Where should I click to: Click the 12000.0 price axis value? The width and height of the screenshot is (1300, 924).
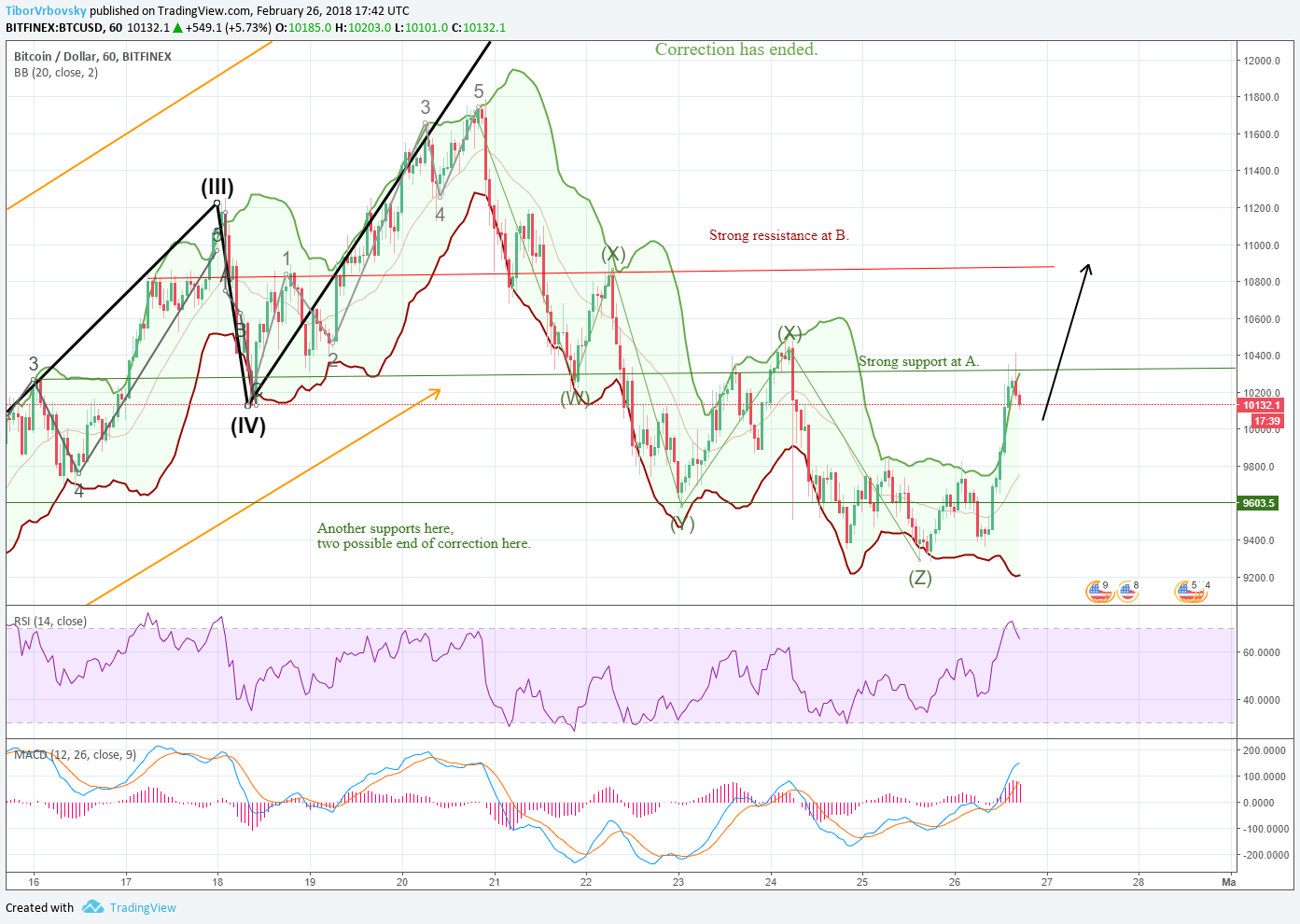pos(1262,61)
